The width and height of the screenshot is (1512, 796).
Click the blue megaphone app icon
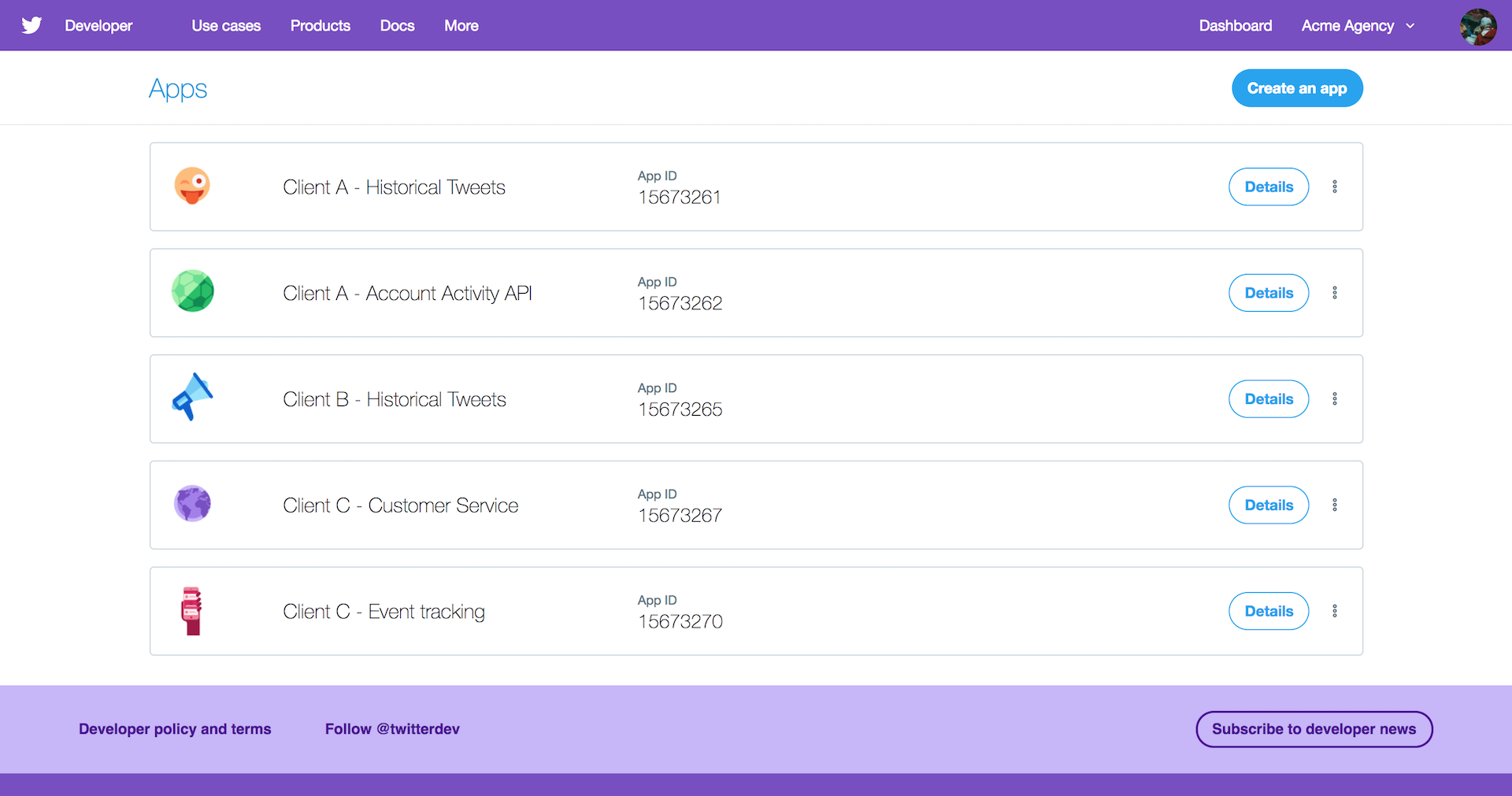coord(192,397)
